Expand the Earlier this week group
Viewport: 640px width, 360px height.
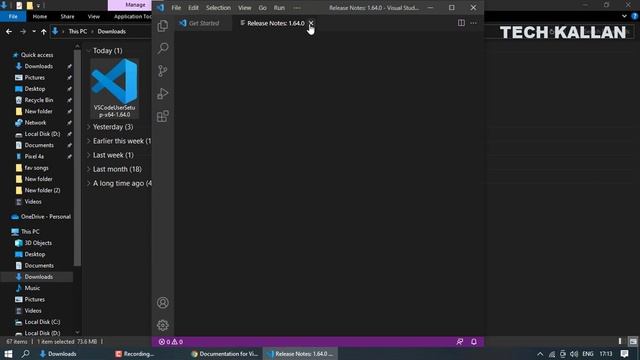(x=89, y=141)
